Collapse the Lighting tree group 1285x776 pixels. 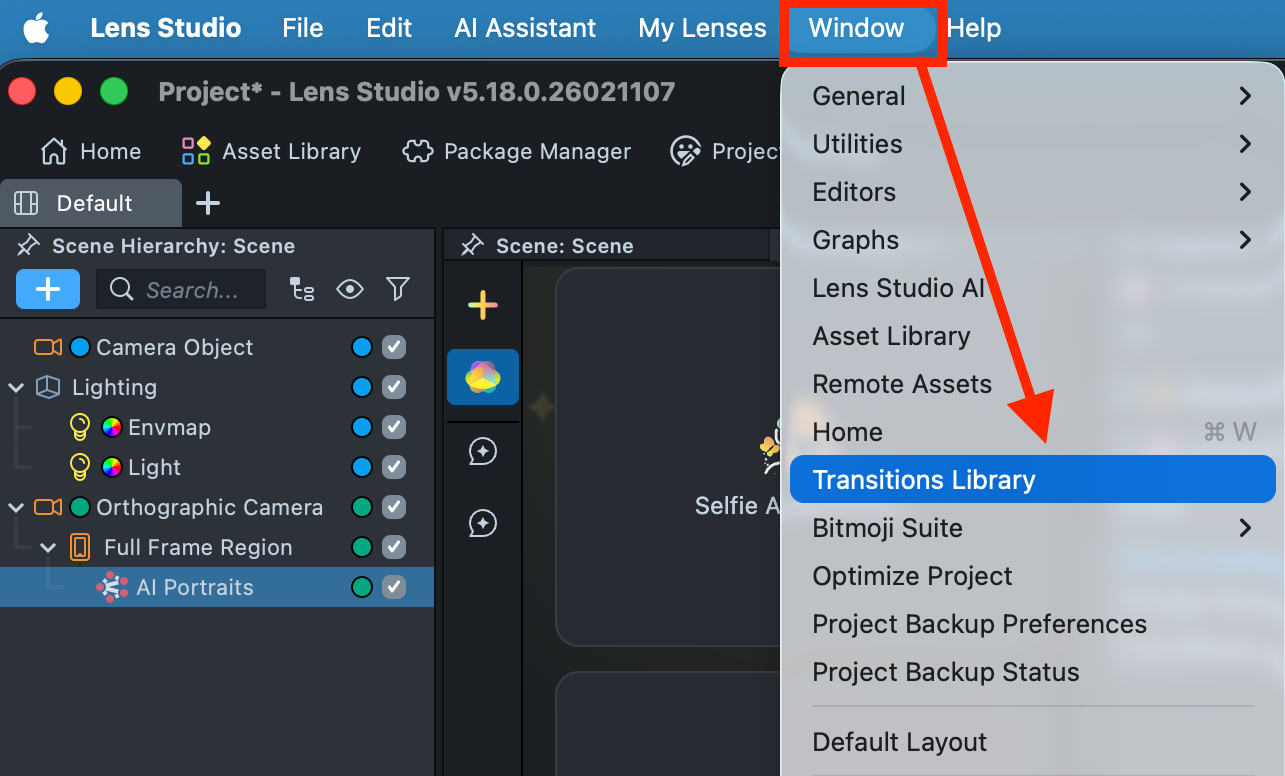[x=16, y=387]
